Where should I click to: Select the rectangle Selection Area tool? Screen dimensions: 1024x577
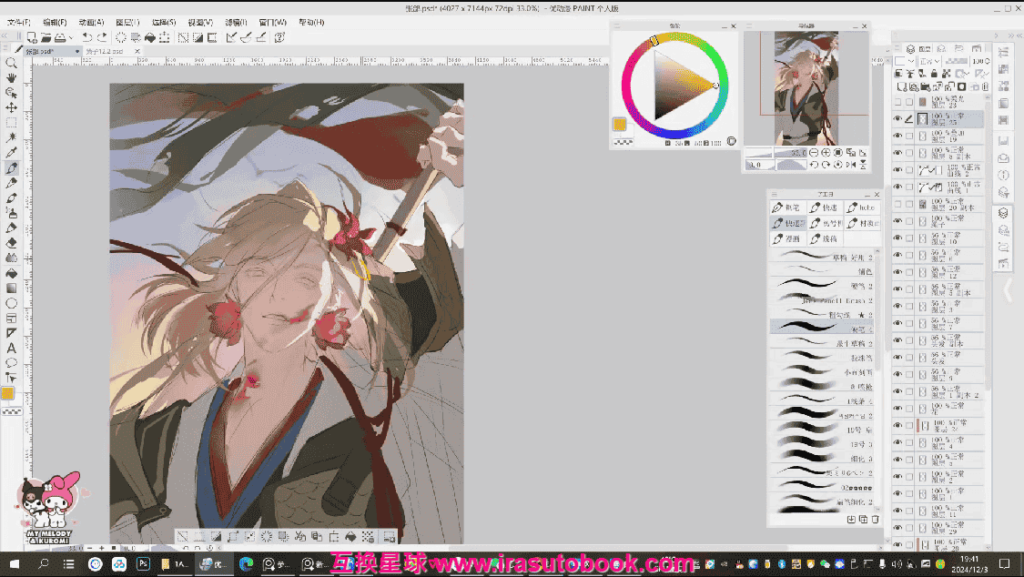pos(11,123)
